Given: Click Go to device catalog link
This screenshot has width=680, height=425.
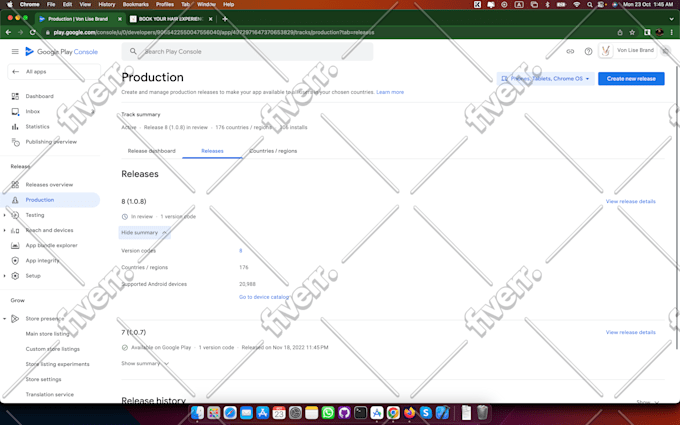Looking at the screenshot, I should (264, 297).
